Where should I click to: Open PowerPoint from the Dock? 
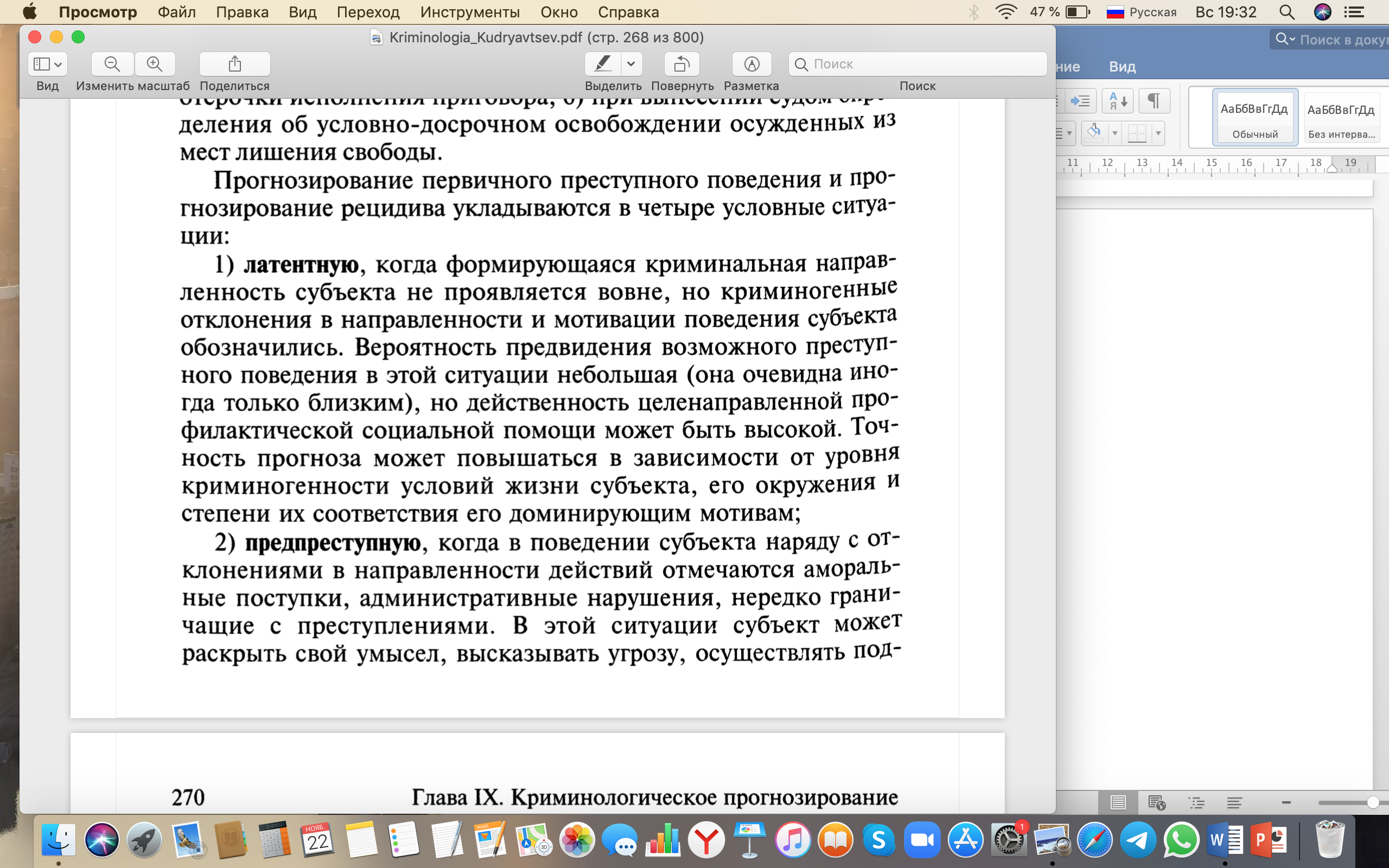1268,840
